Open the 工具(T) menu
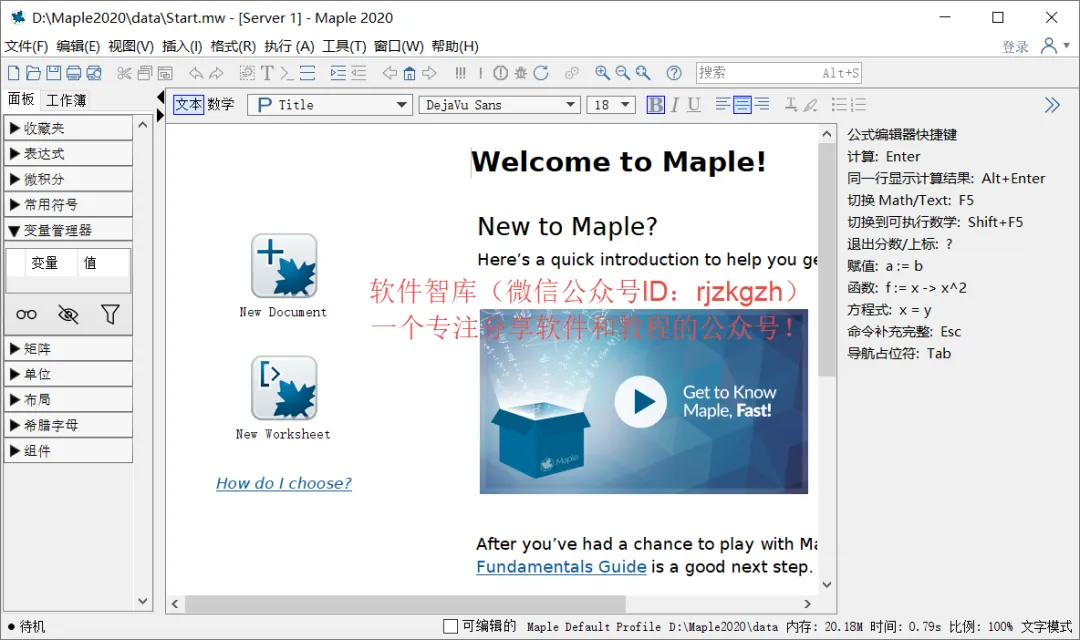 (344, 46)
